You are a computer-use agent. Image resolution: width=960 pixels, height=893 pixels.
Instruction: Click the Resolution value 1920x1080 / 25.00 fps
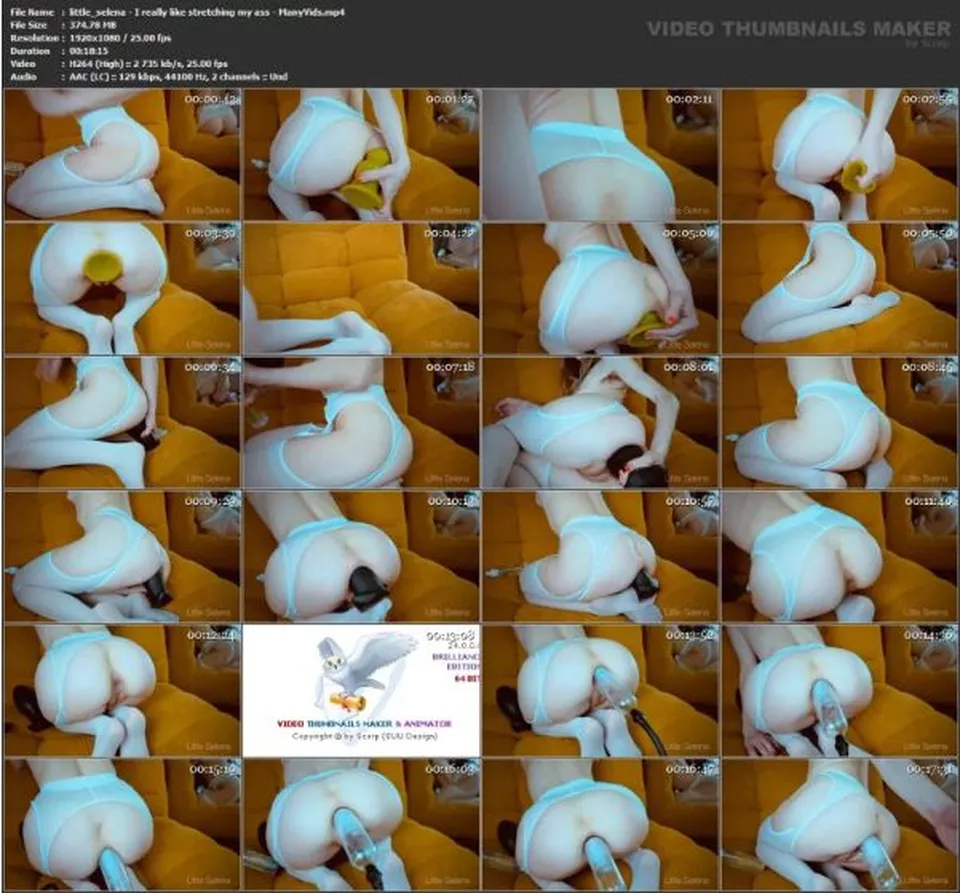pyautogui.click(x=121, y=38)
